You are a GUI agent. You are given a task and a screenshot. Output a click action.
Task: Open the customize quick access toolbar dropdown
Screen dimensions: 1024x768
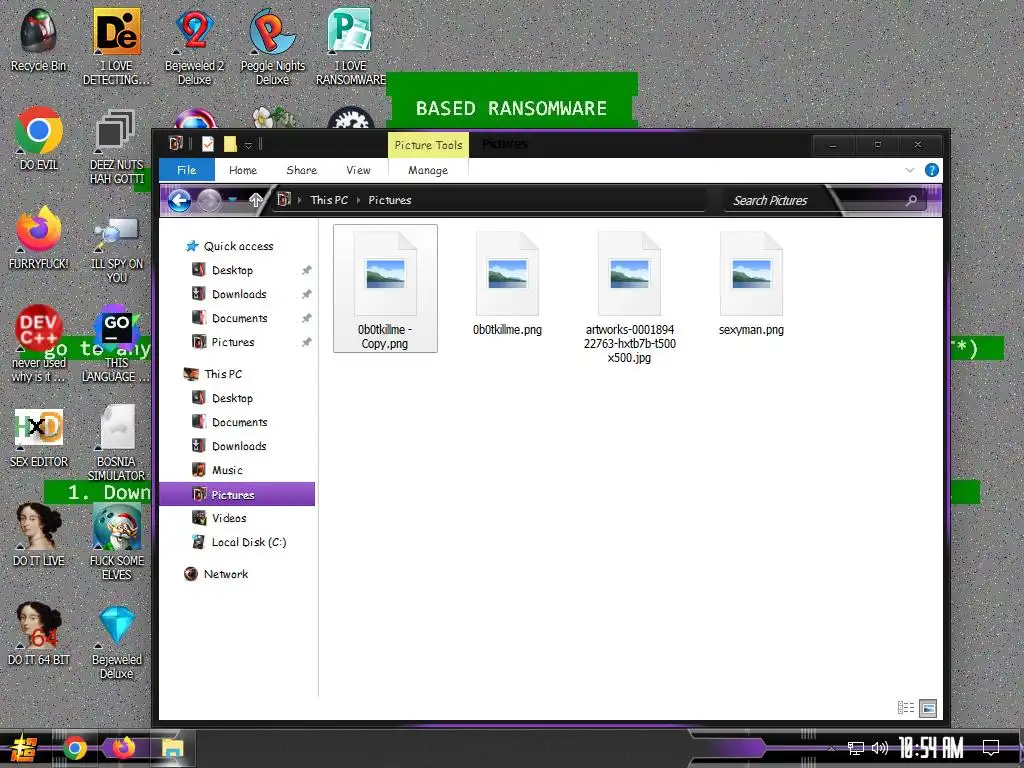coord(248,145)
